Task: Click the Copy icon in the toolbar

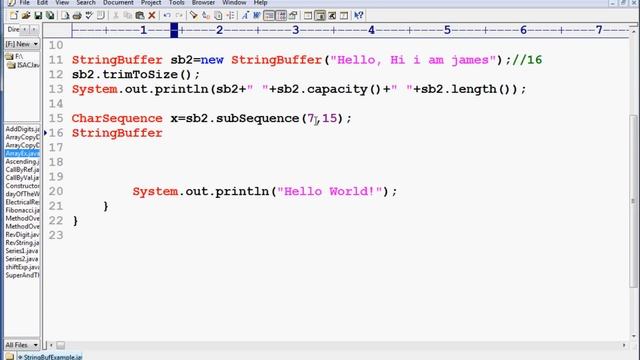Action: pyautogui.click(x=128, y=16)
